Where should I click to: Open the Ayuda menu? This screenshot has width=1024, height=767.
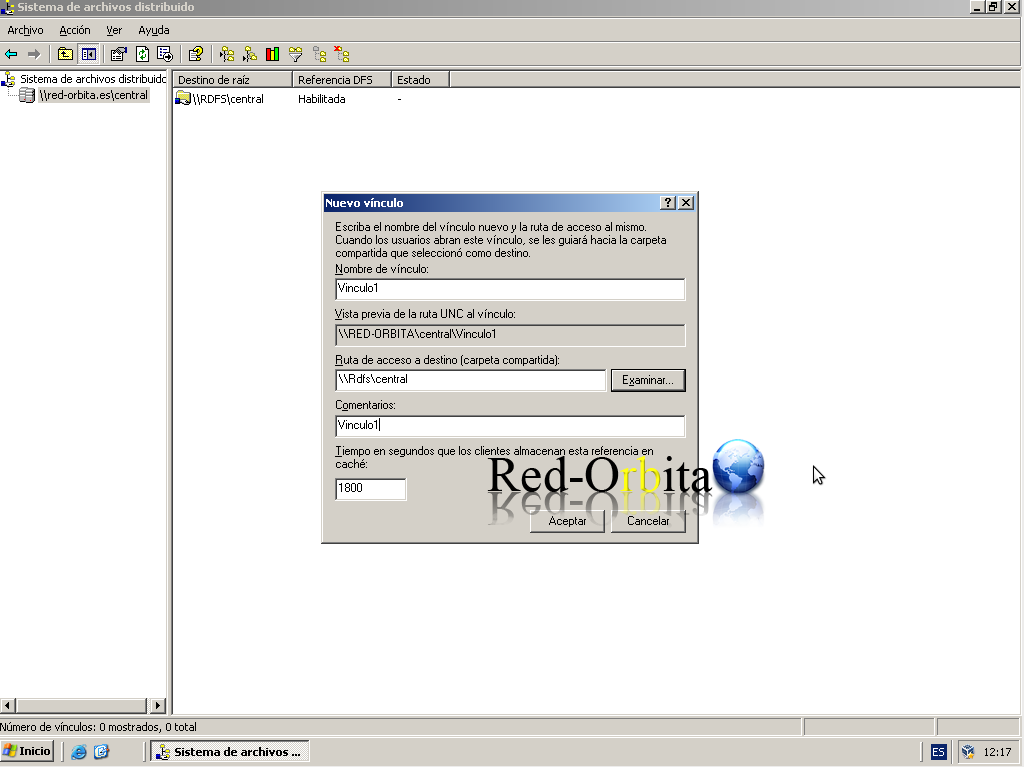coord(153,30)
